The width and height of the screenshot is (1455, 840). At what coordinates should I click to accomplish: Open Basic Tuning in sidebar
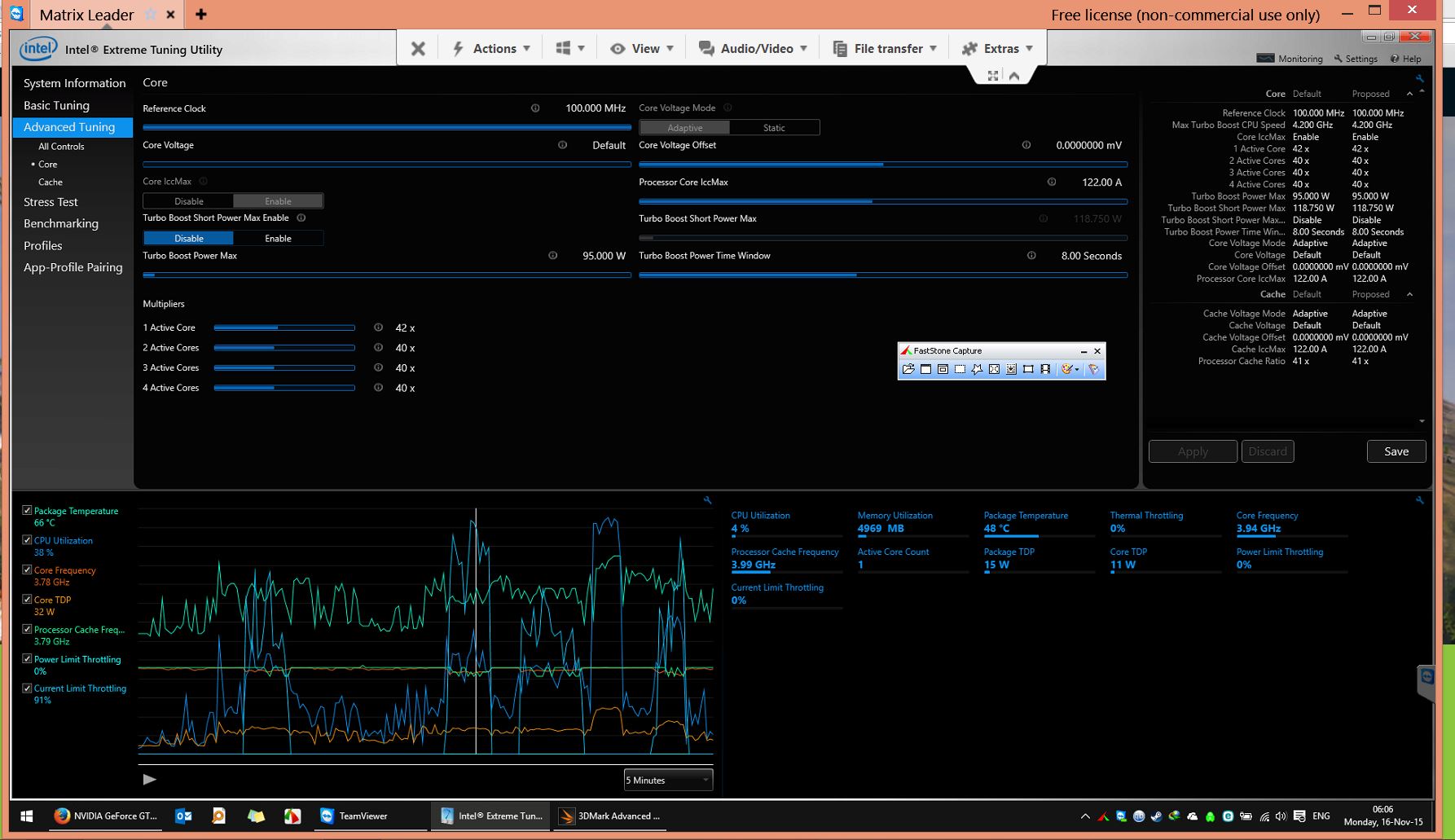pyautogui.click(x=56, y=105)
